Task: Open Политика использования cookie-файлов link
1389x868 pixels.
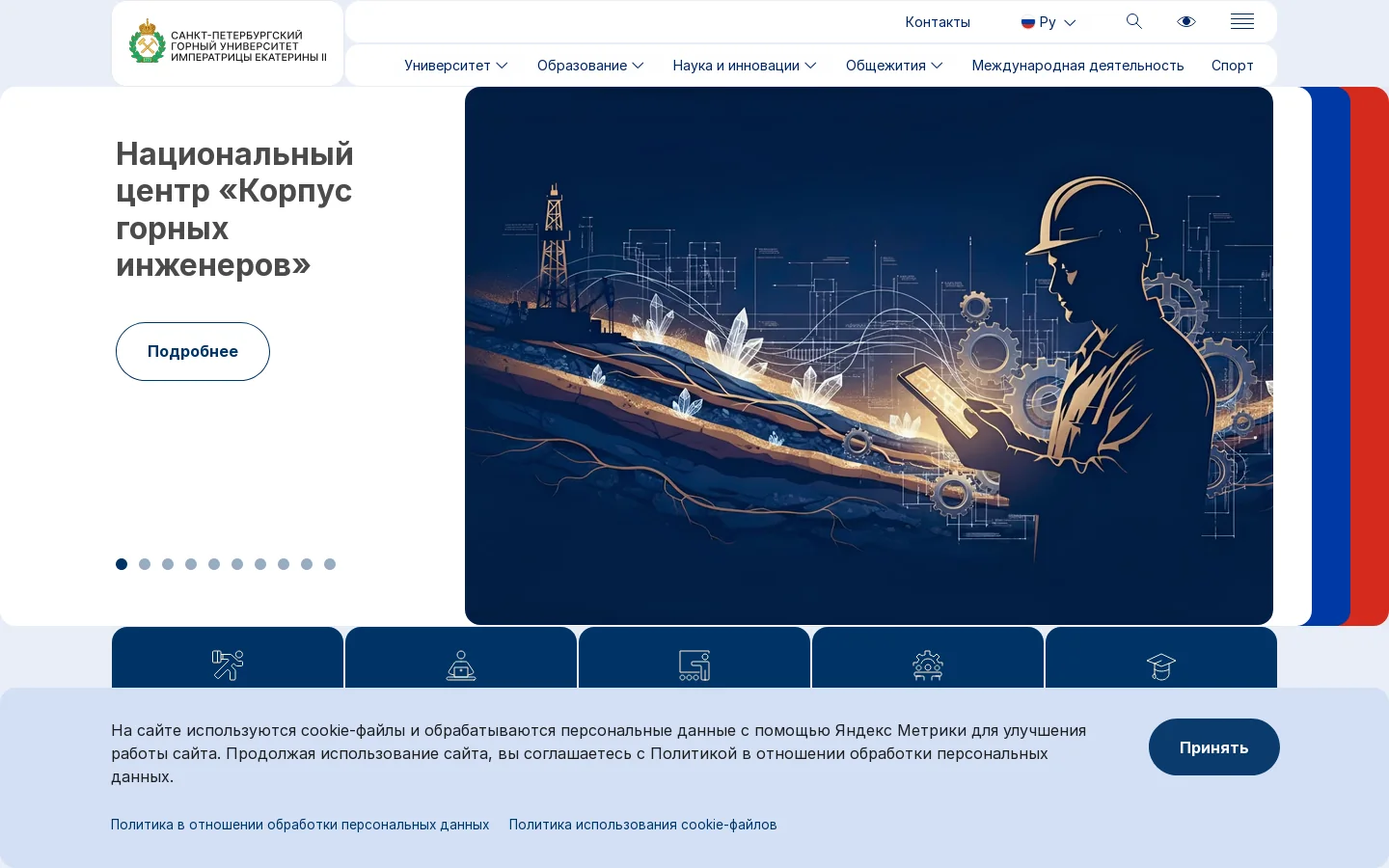Action: coord(642,825)
